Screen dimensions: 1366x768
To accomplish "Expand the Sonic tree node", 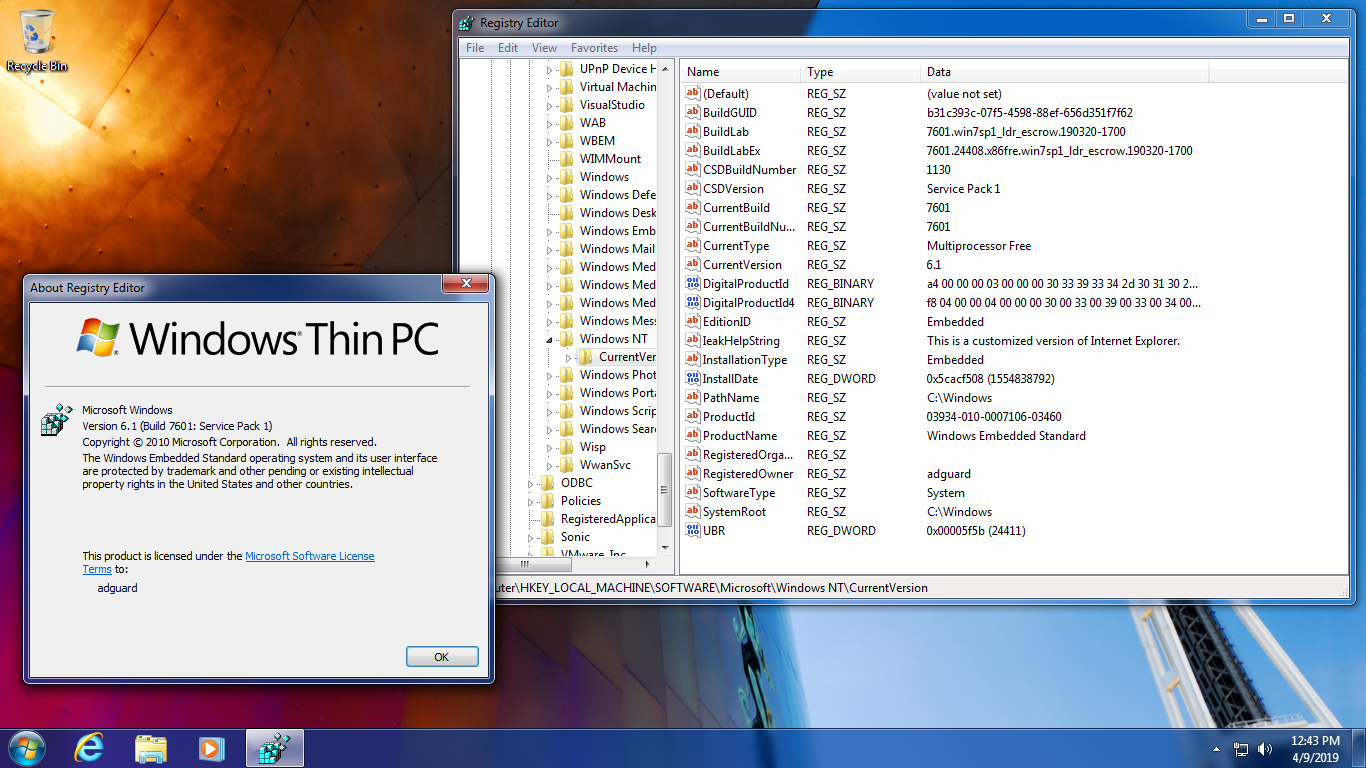I will coord(533,537).
